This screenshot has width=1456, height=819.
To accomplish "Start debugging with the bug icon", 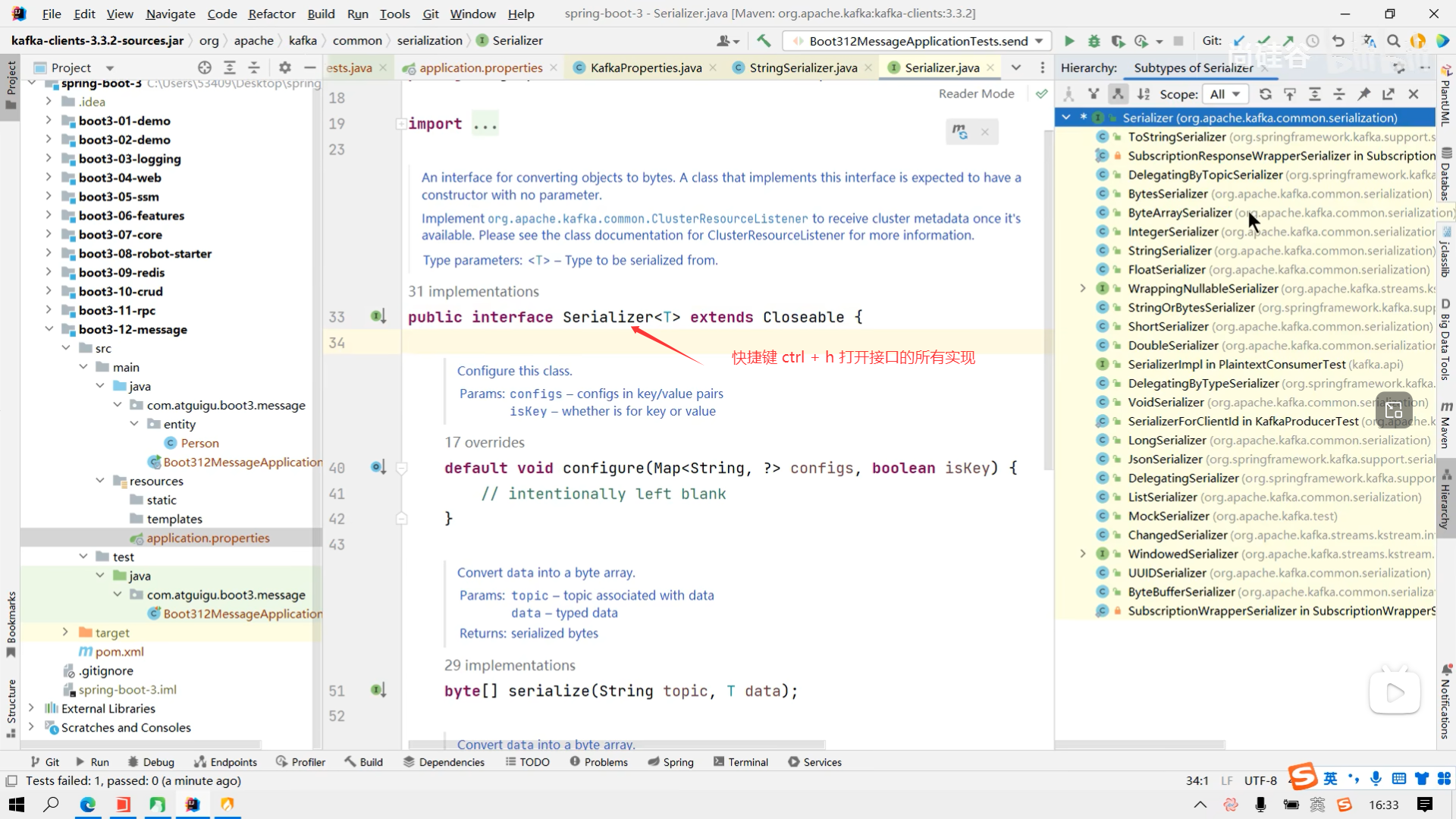I will pos(1094,41).
